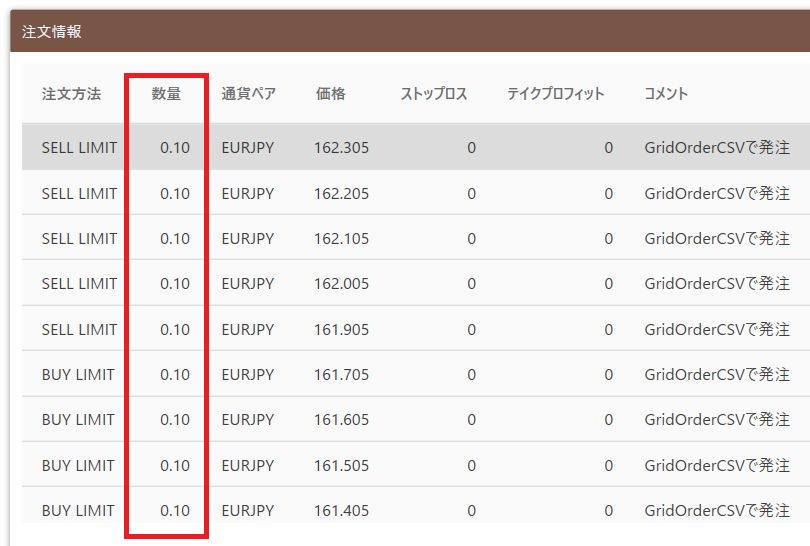Click quantity 0.10 in the 162.105 row
Image resolution: width=810 pixels, height=546 pixels.
pyautogui.click(x=175, y=239)
